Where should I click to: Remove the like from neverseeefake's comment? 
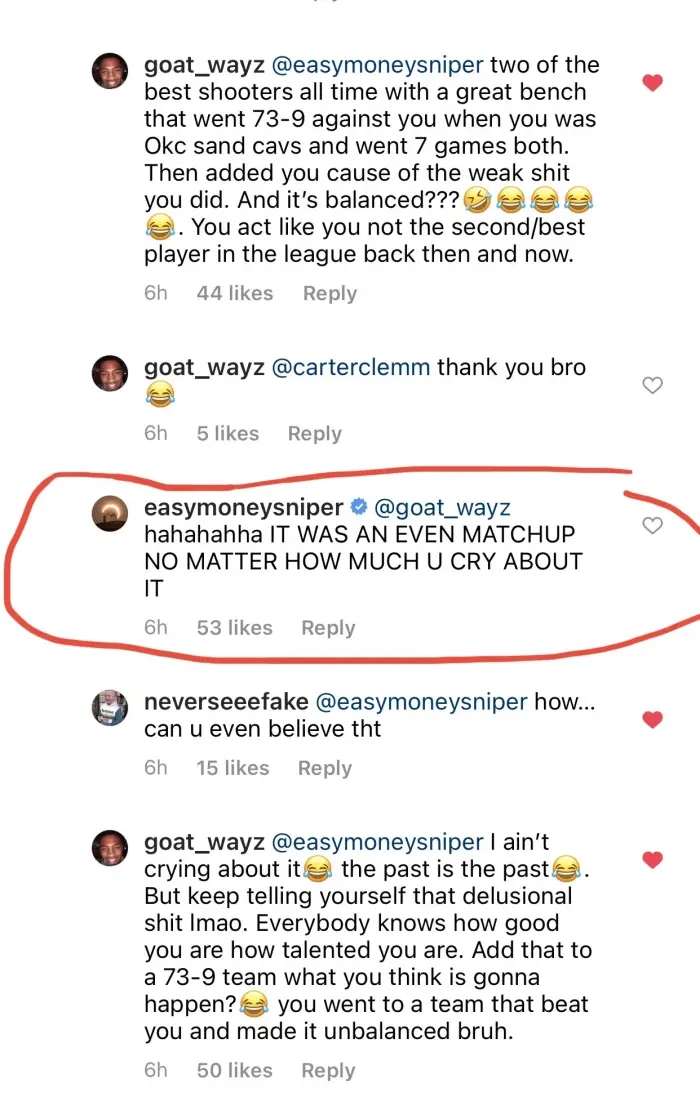tap(652, 719)
